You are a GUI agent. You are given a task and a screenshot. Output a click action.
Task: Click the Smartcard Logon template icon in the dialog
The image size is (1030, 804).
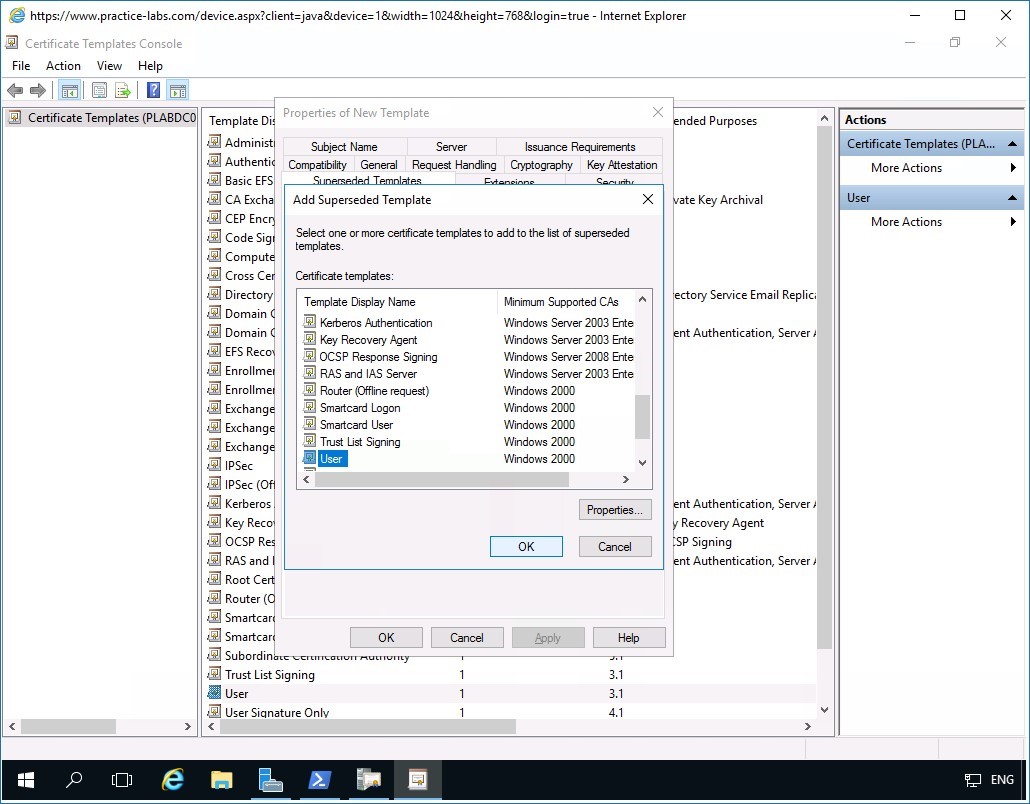(309, 407)
